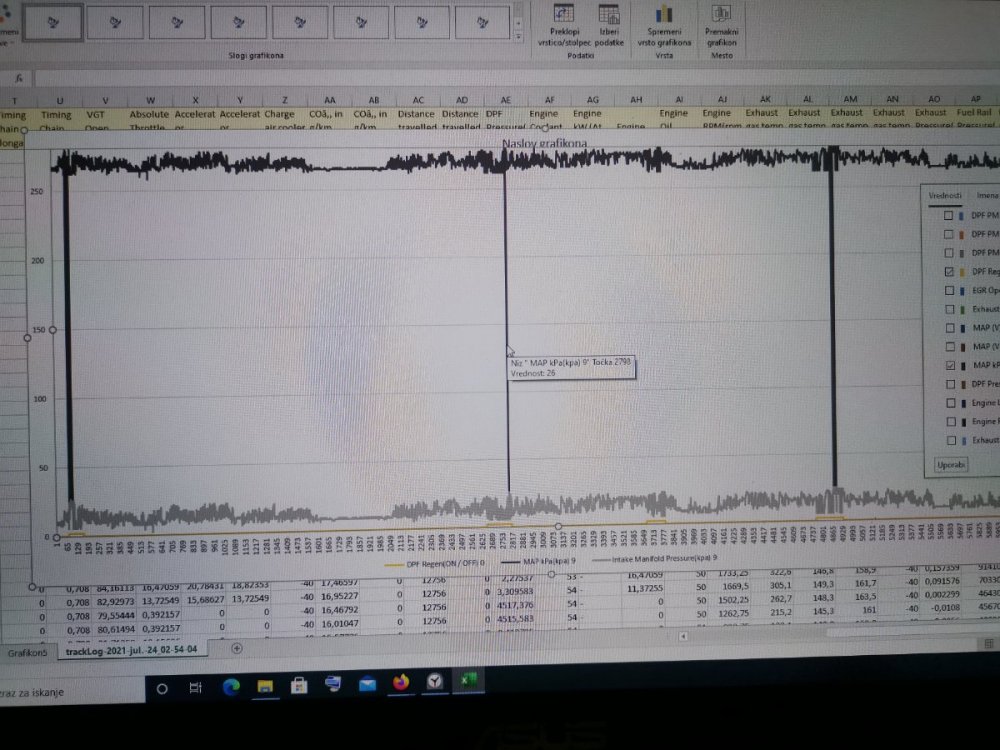The height and width of the screenshot is (750, 1000).
Task: Open Firefox from the taskbar
Action: point(401,683)
